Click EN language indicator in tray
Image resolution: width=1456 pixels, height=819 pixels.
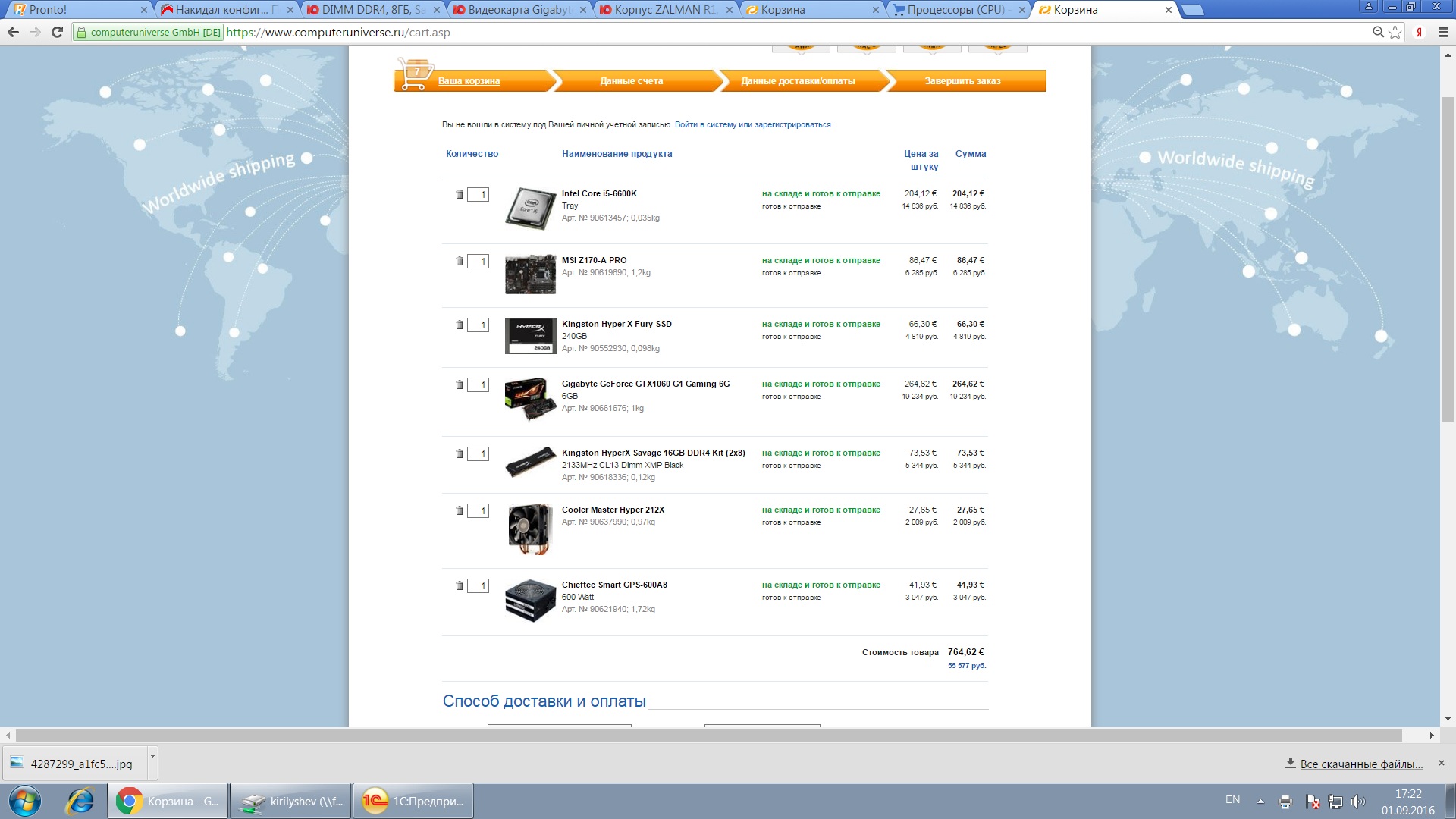point(1232,799)
